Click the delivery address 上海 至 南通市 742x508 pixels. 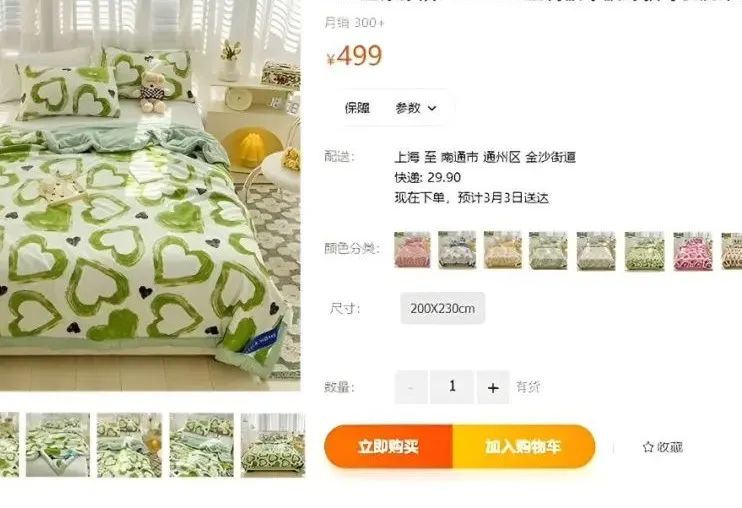pyautogui.click(x=436, y=157)
